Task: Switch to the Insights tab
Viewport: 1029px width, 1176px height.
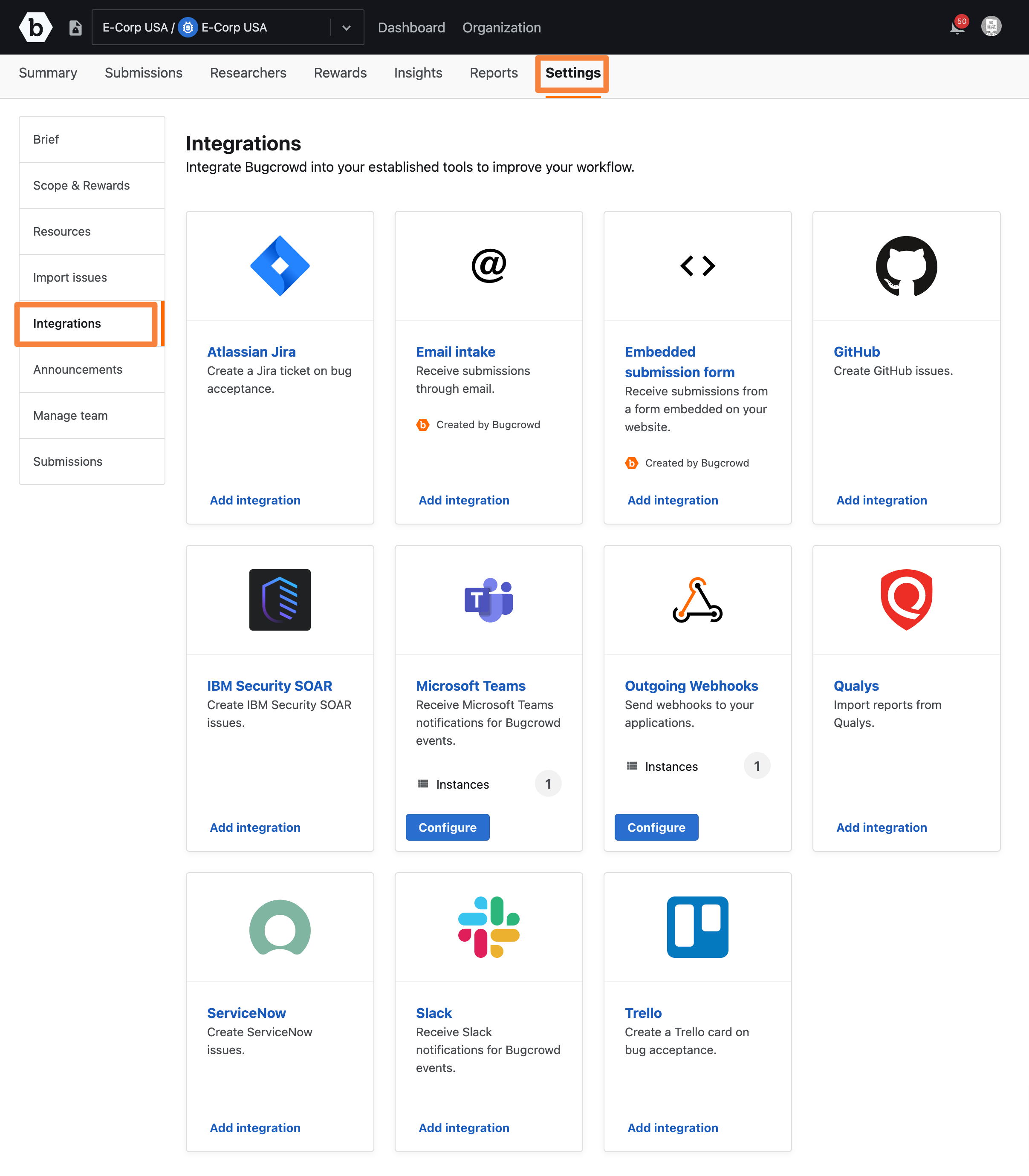Action: click(x=418, y=73)
